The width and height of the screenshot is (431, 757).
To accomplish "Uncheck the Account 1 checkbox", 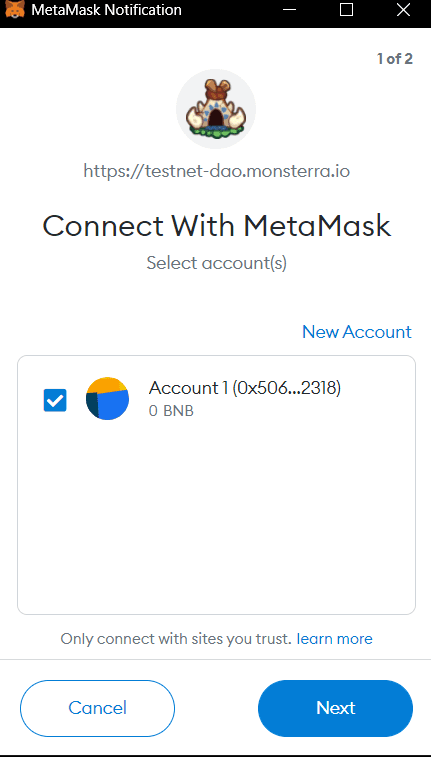I will 55,400.
